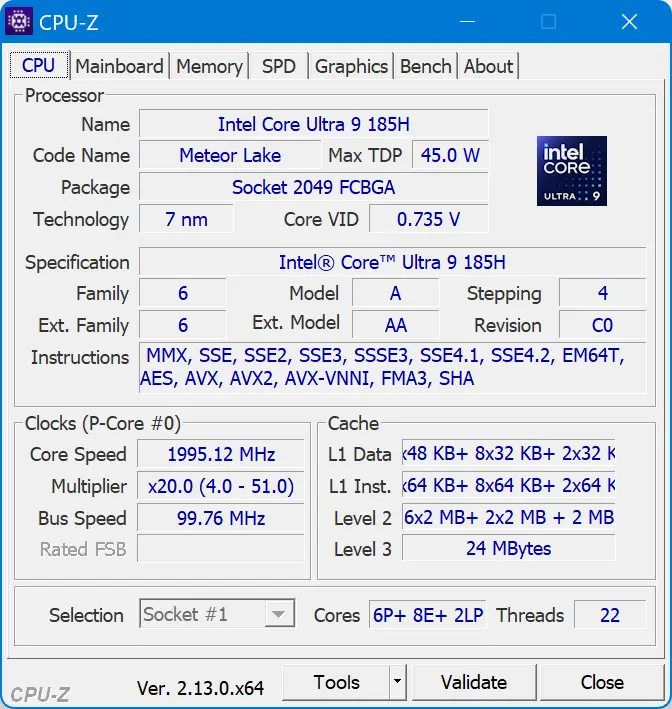Open the Bench tab
This screenshot has height=709, width=672.
click(x=426, y=66)
